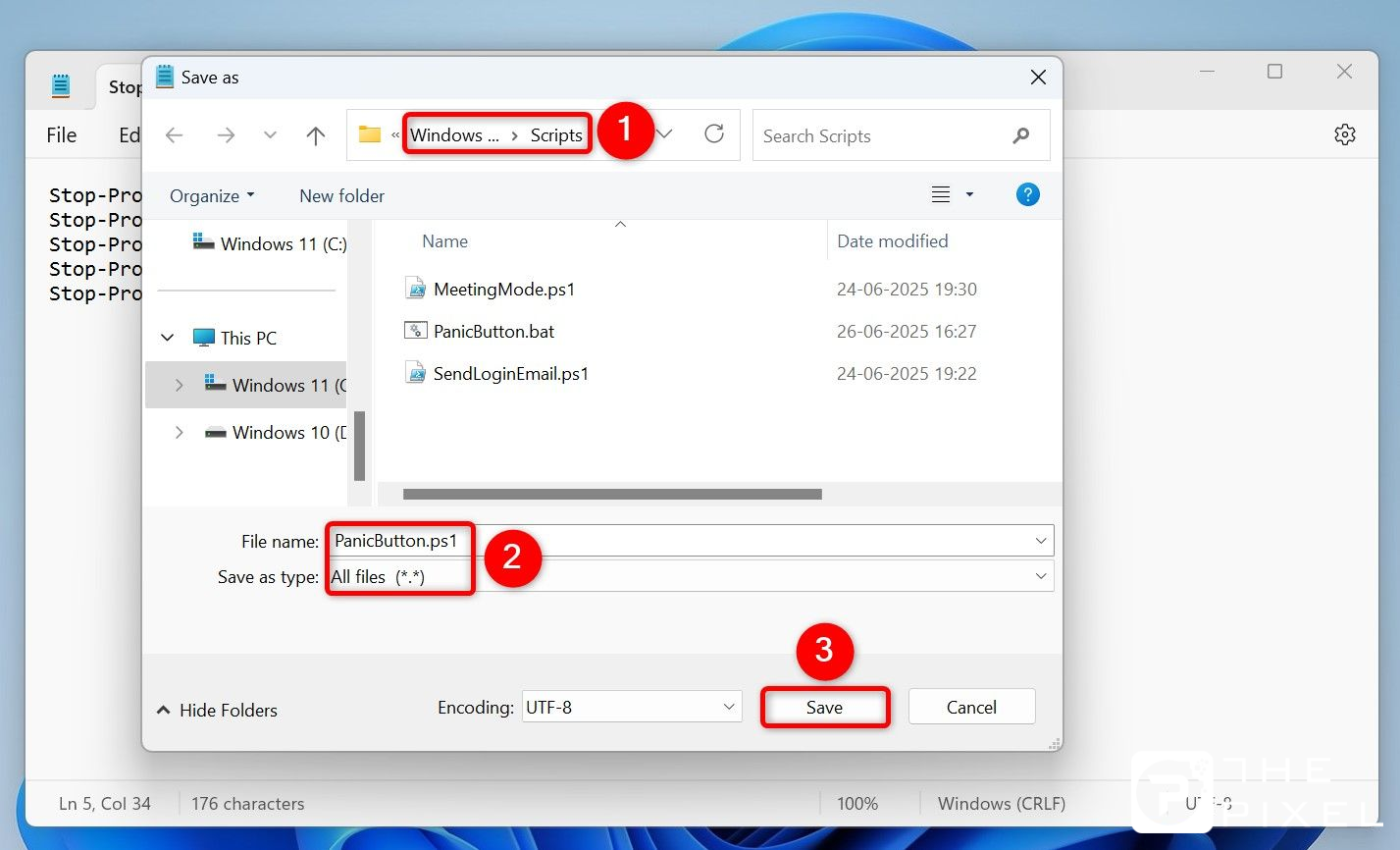This screenshot has width=1400, height=850.
Task: Click the Cancel button
Action: click(x=970, y=707)
